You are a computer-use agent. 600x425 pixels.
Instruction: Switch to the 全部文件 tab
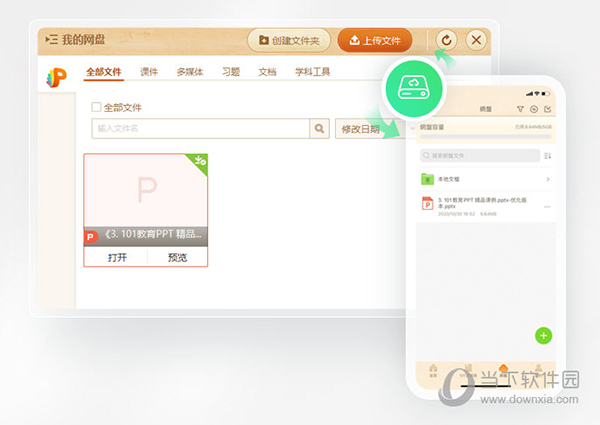pyautogui.click(x=103, y=72)
